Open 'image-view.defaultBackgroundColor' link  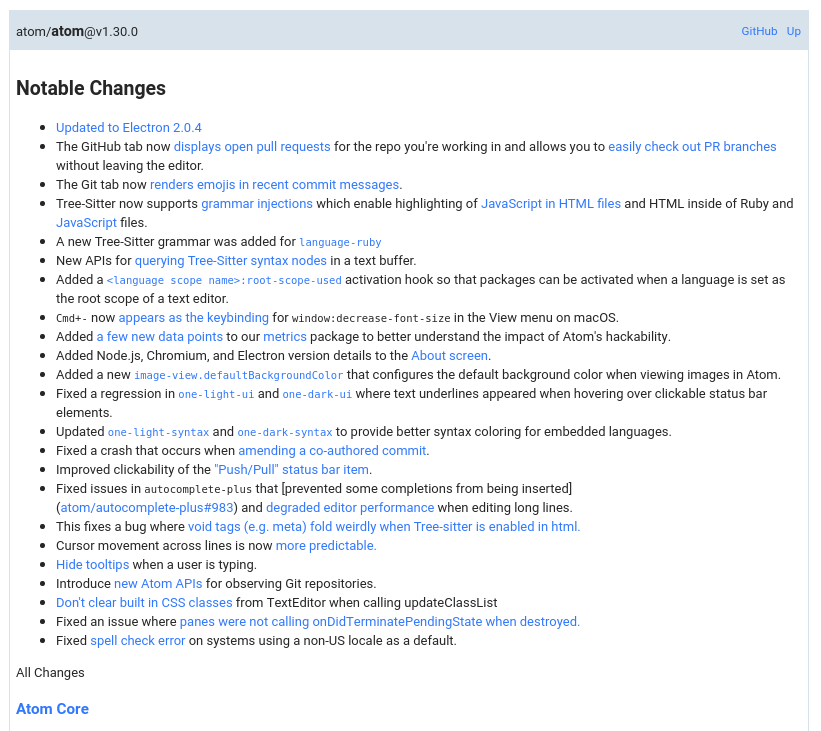pyautogui.click(x=239, y=375)
